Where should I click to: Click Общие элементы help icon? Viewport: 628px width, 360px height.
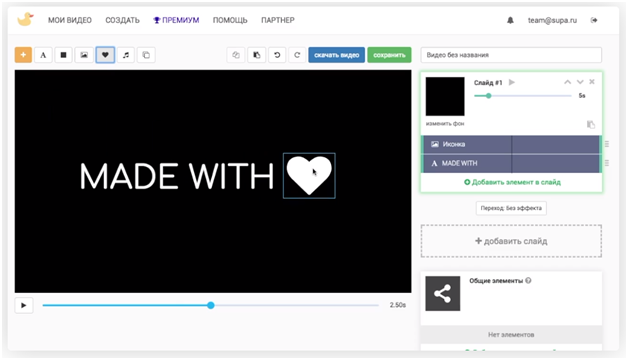tap(528, 281)
